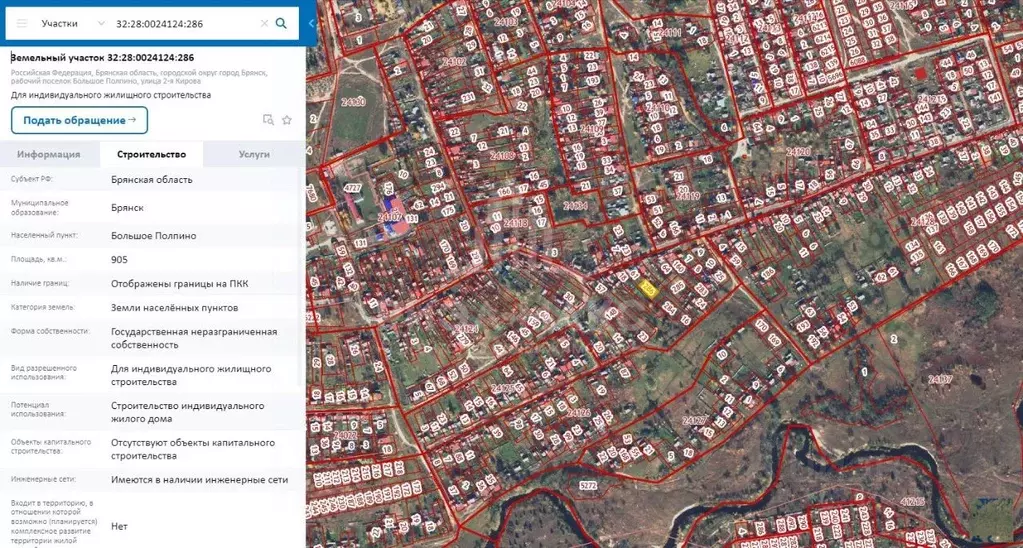
Task: Click value Земли населённых пунктов
Action: [x=174, y=307]
